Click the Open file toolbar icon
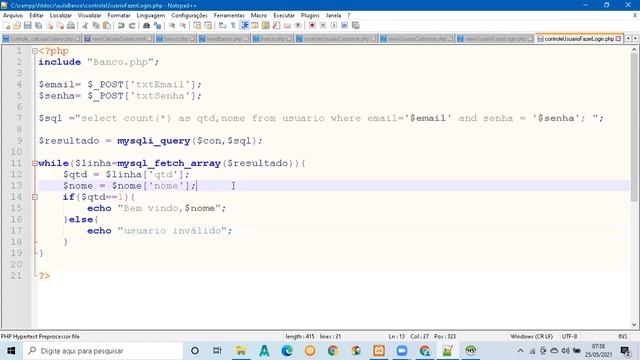The height and width of the screenshot is (360, 640). tap(17, 25)
